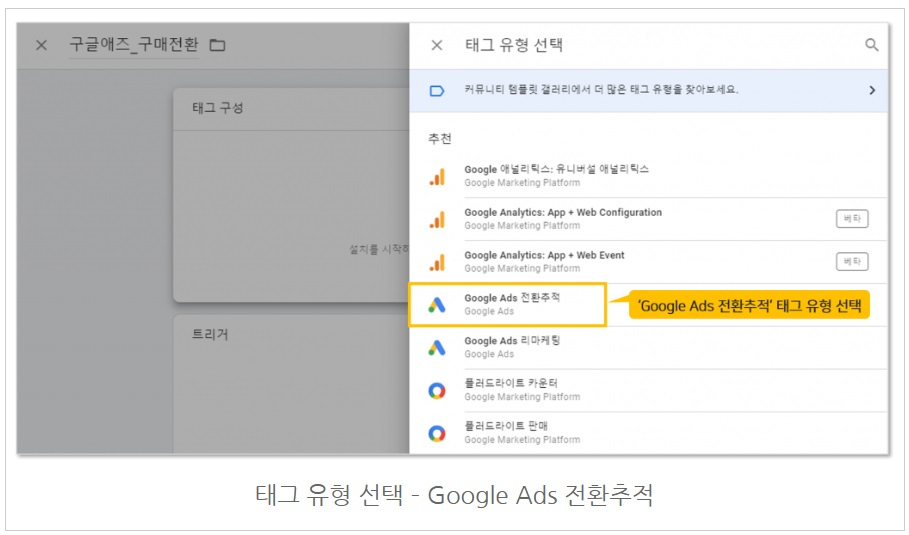Screen dimensions: 909x535
Task: Edit the tag name 구글애즈_구매전환
Action: (134, 45)
